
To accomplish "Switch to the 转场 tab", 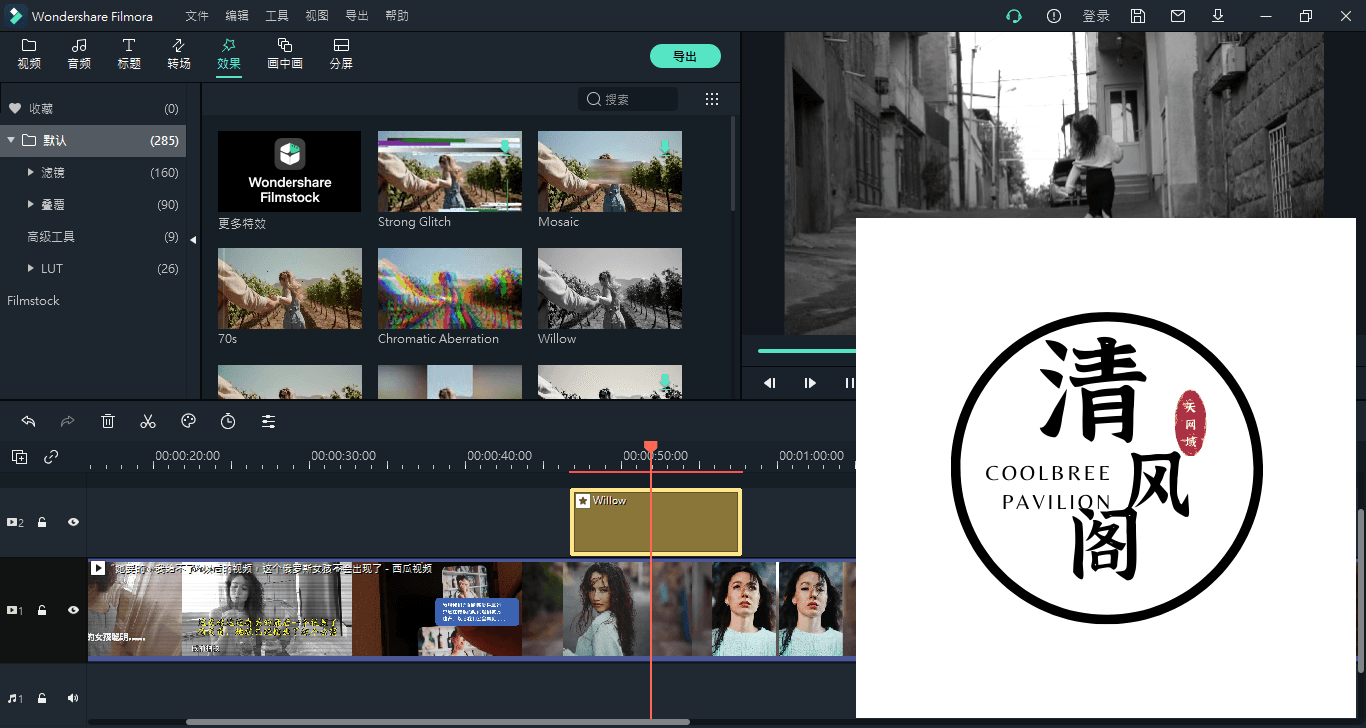I will (x=179, y=54).
